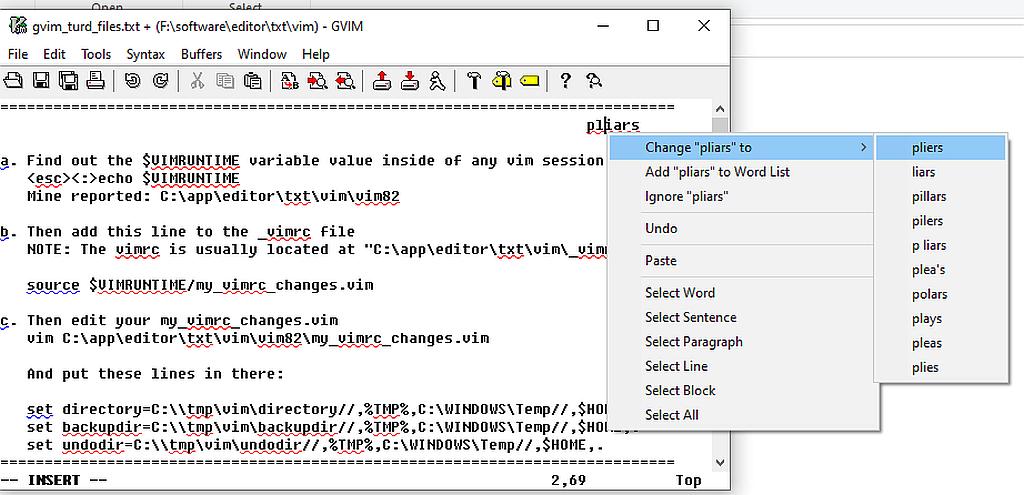The width and height of the screenshot is (1024, 495).
Task: Open the Tools menu
Action: coord(96,54)
